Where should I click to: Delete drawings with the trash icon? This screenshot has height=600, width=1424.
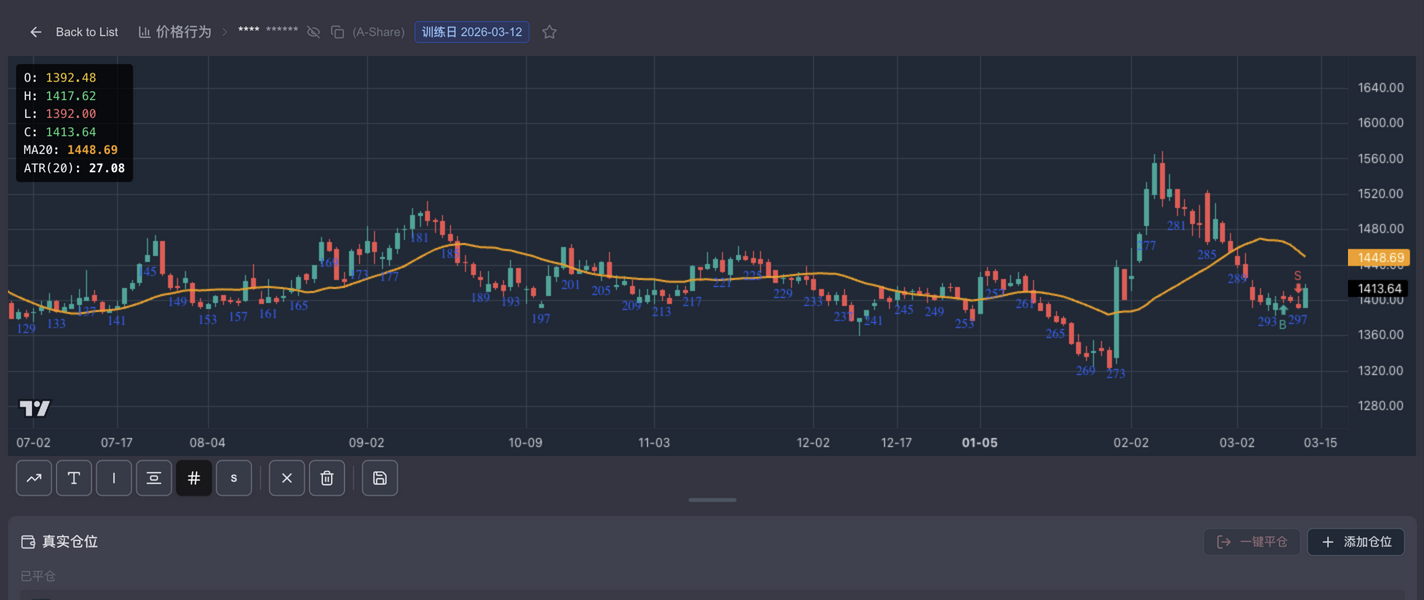pos(327,478)
